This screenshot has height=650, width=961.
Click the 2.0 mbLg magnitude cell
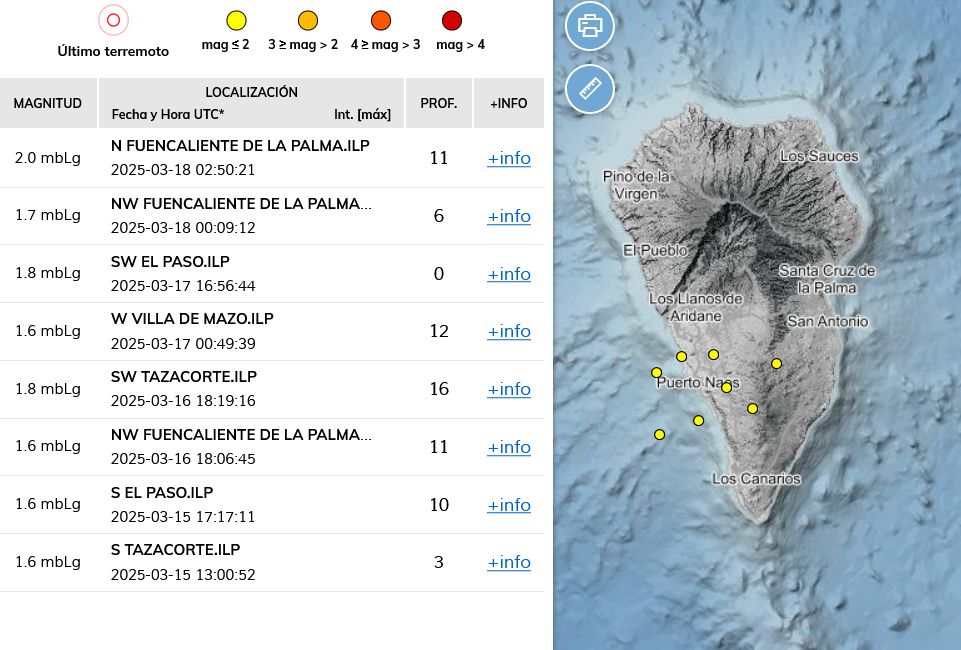[48, 158]
